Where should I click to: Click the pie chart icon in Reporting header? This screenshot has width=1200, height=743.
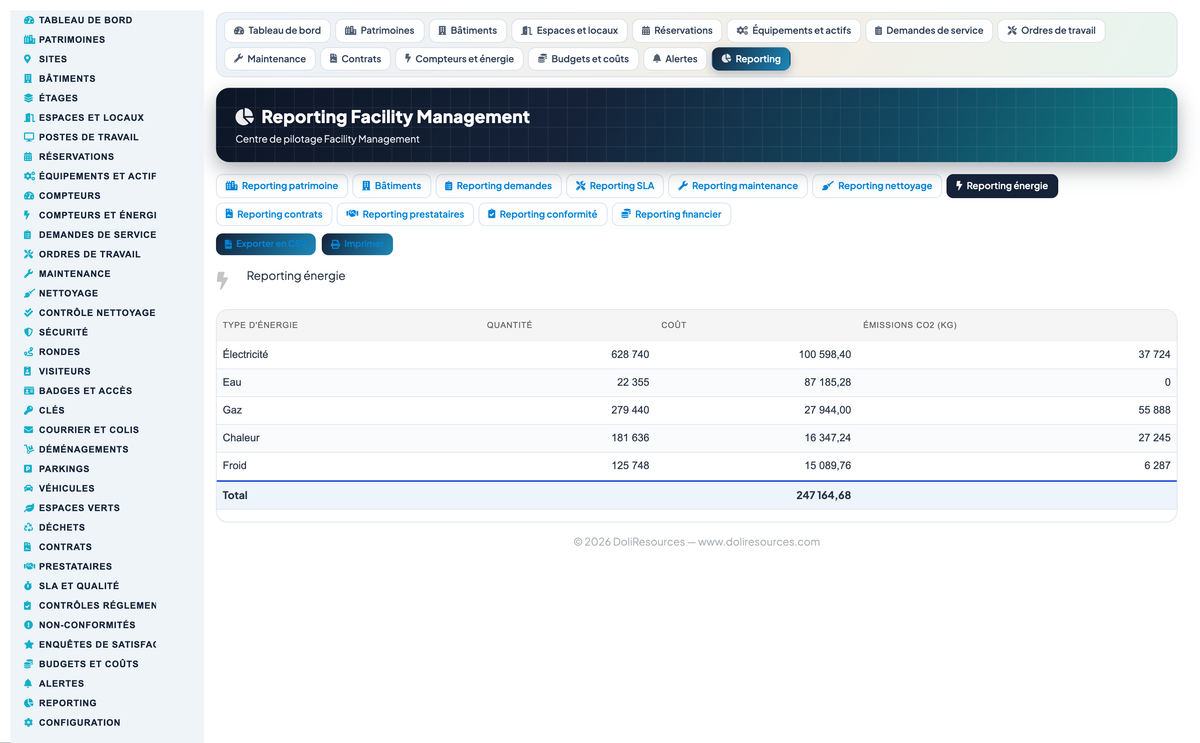(245, 117)
